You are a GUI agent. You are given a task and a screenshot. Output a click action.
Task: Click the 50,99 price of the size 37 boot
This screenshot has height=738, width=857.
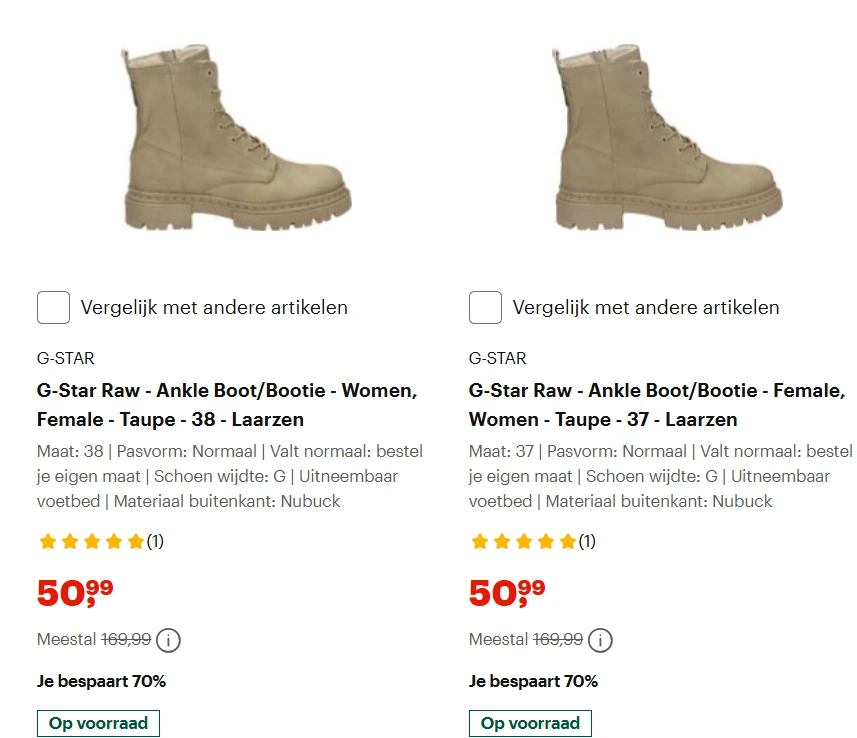click(507, 593)
